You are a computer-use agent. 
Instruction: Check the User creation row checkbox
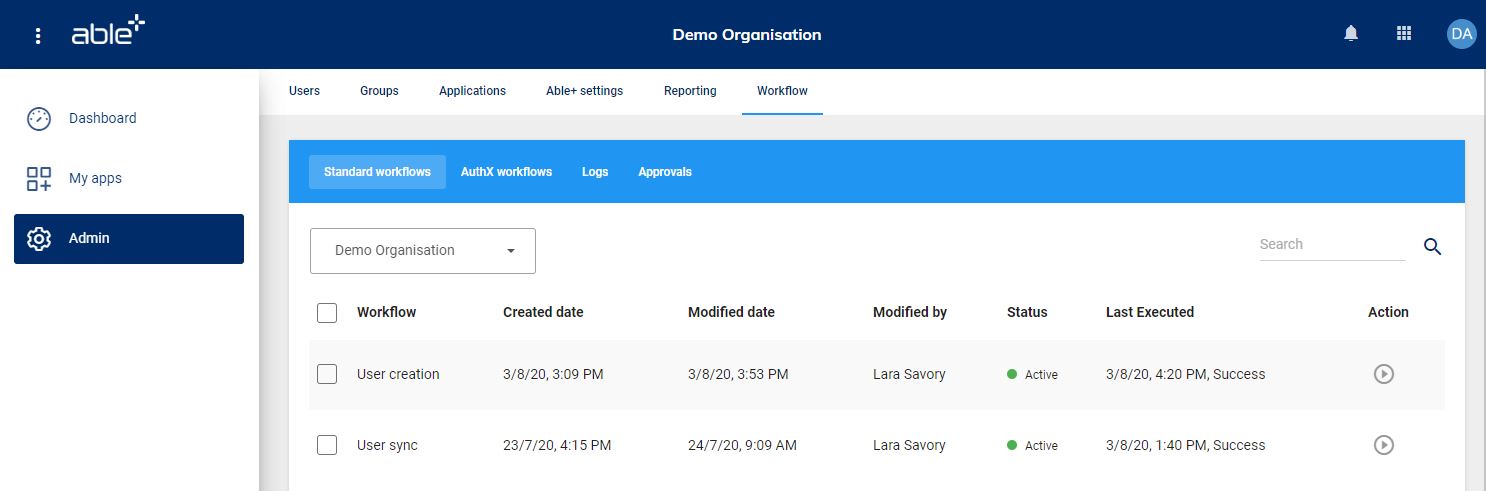(327, 374)
